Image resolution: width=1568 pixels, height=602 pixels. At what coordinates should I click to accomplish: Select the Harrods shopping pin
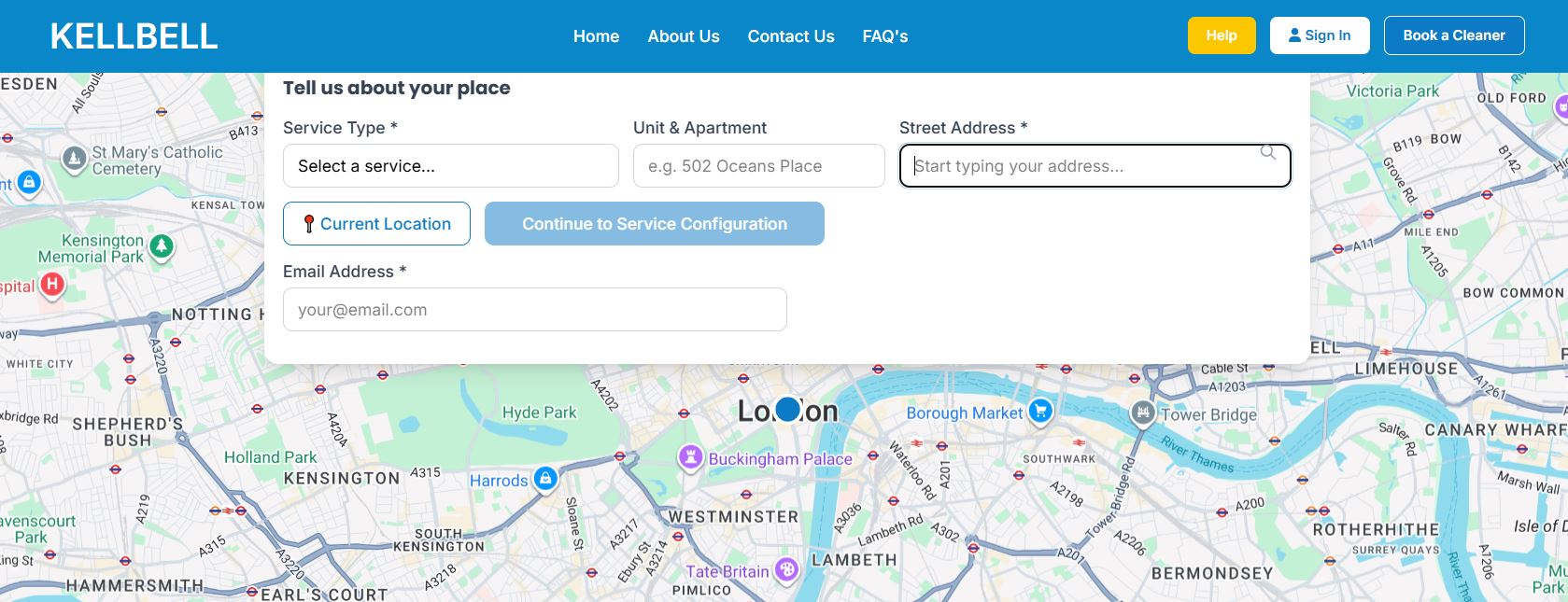tap(545, 479)
